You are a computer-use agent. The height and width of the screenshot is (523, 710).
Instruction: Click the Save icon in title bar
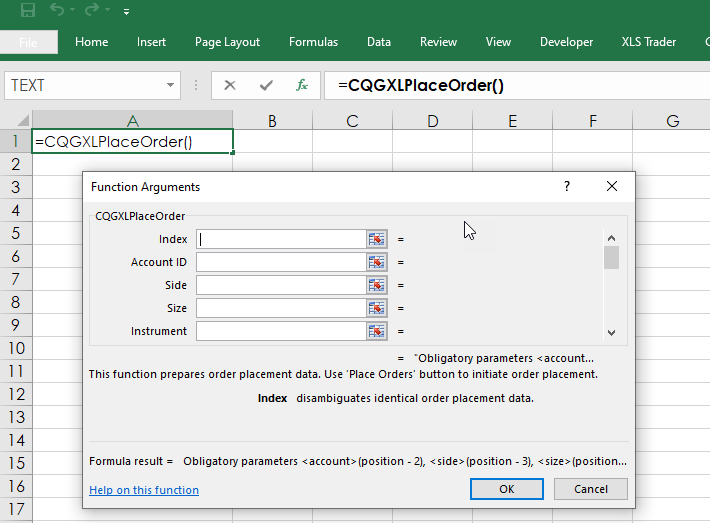click(x=28, y=11)
